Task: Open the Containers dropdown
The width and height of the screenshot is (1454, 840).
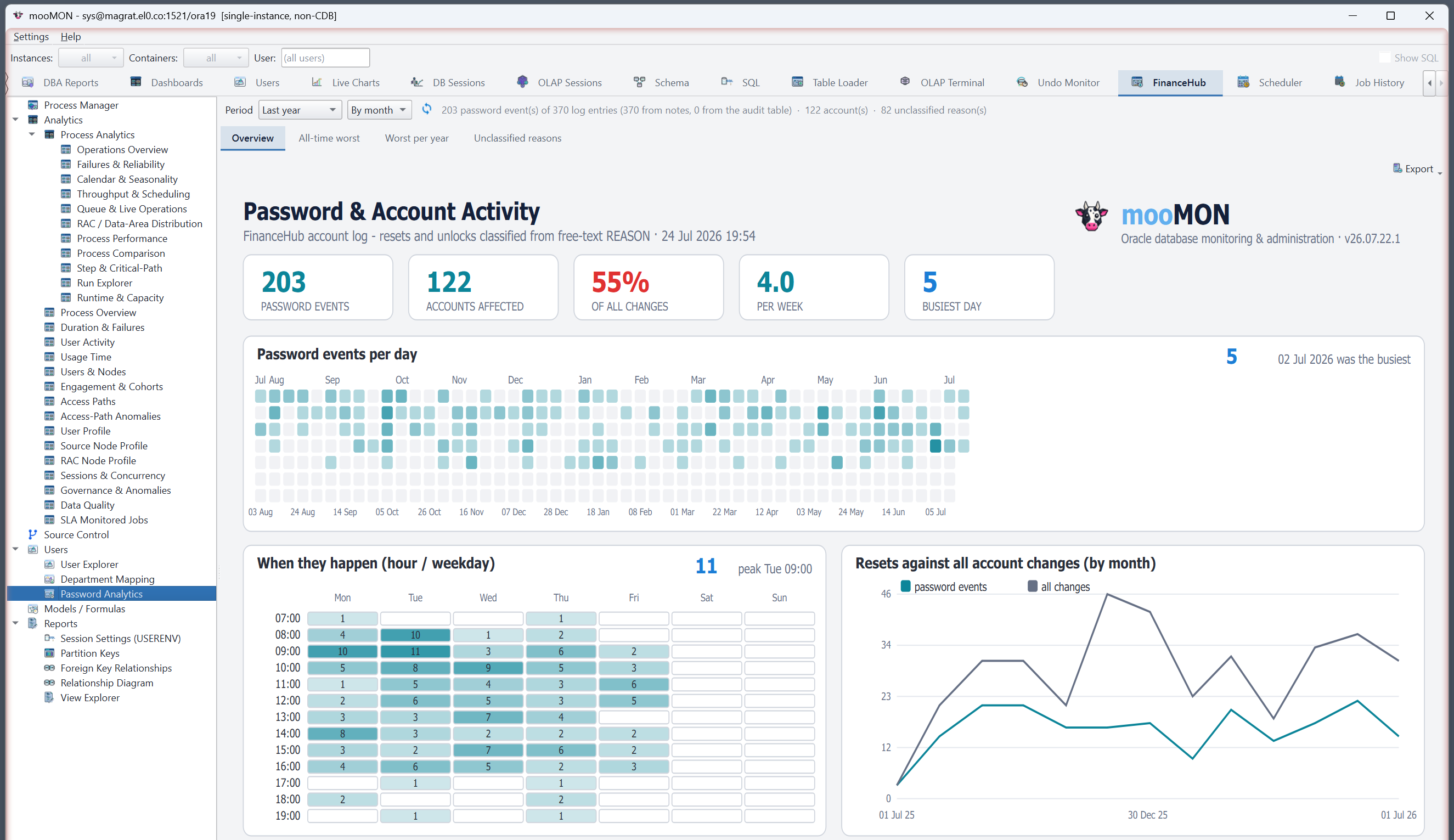Action: click(216, 58)
